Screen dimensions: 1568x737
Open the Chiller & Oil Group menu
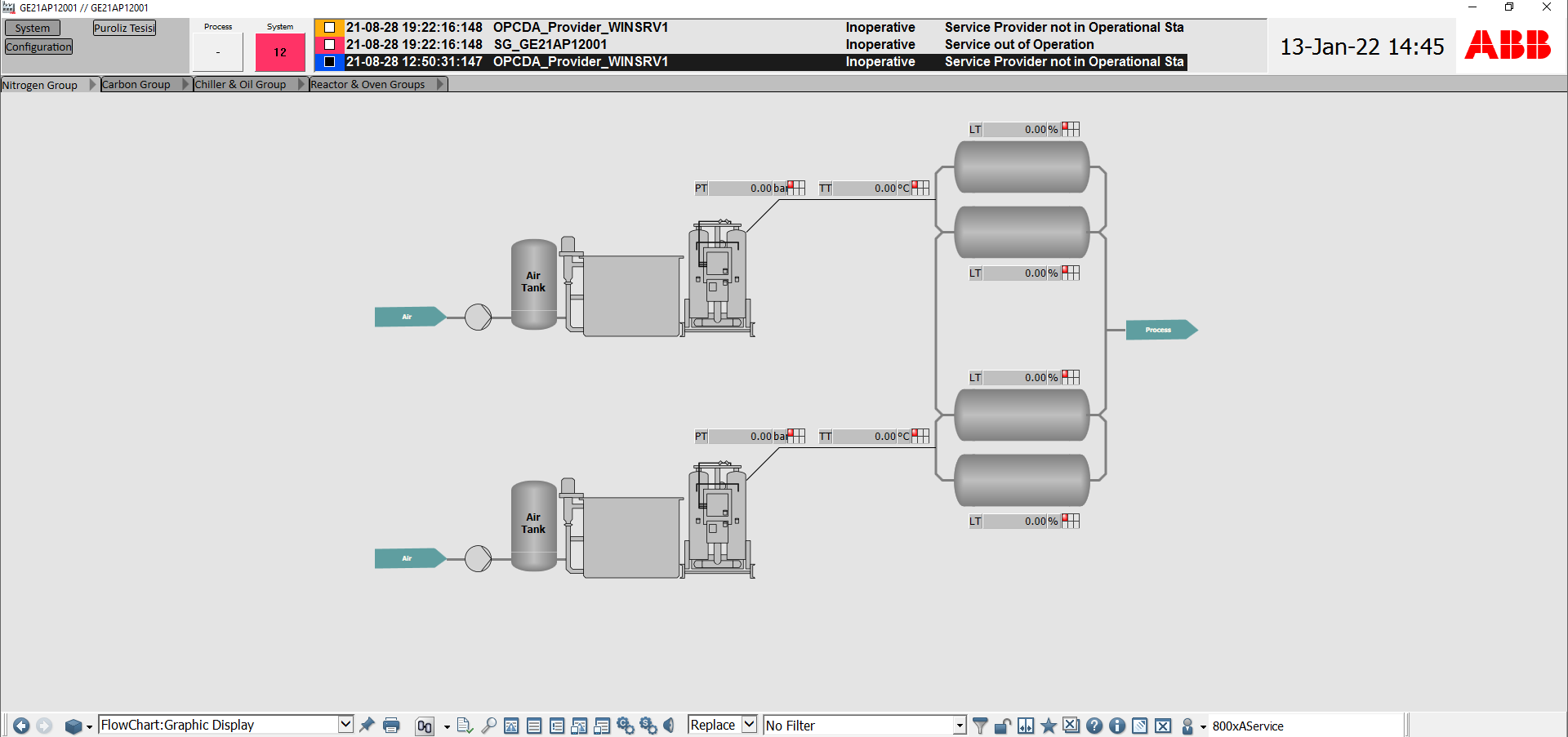(240, 84)
